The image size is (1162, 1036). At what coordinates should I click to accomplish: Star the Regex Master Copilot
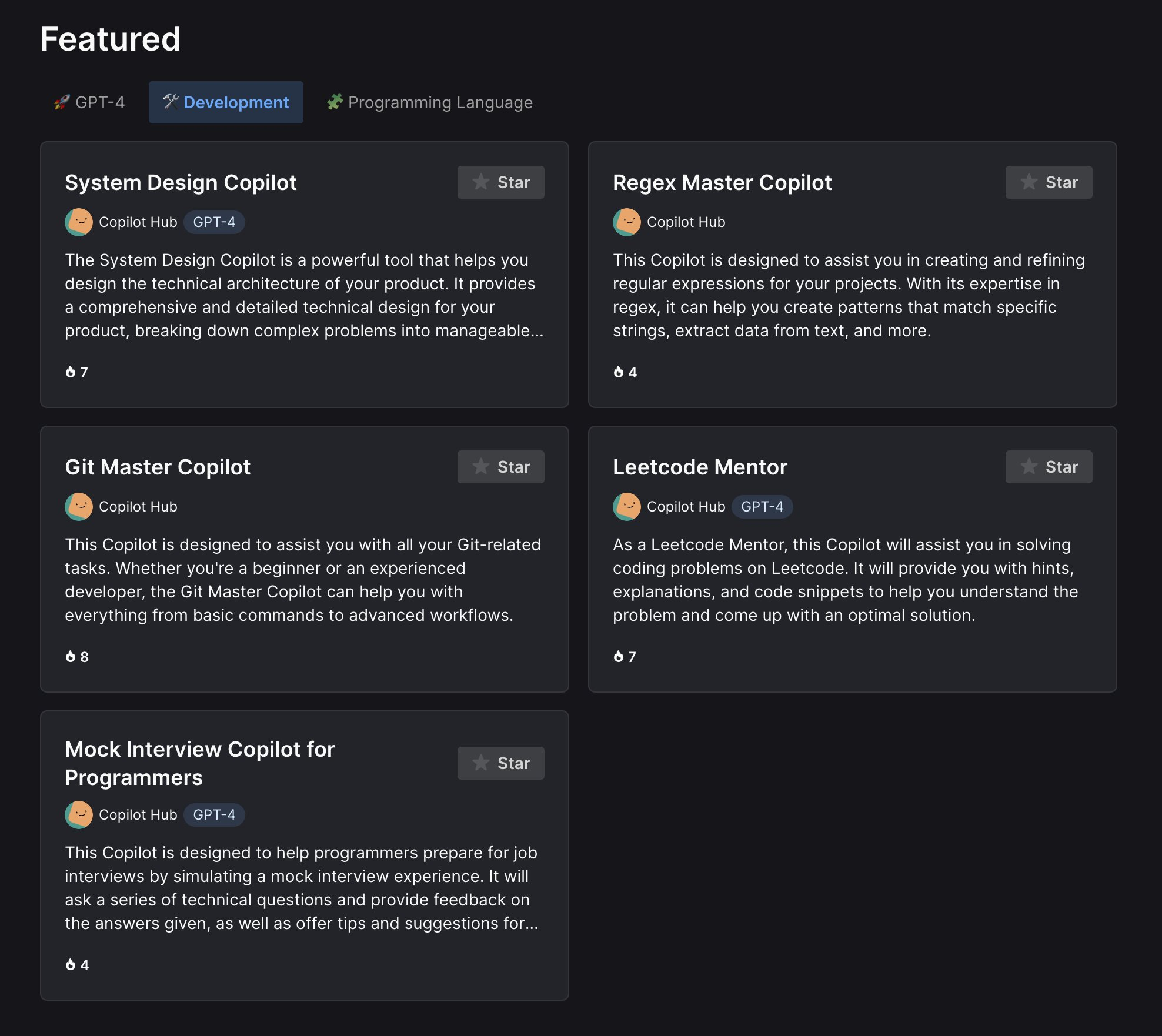tap(1049, 182)
